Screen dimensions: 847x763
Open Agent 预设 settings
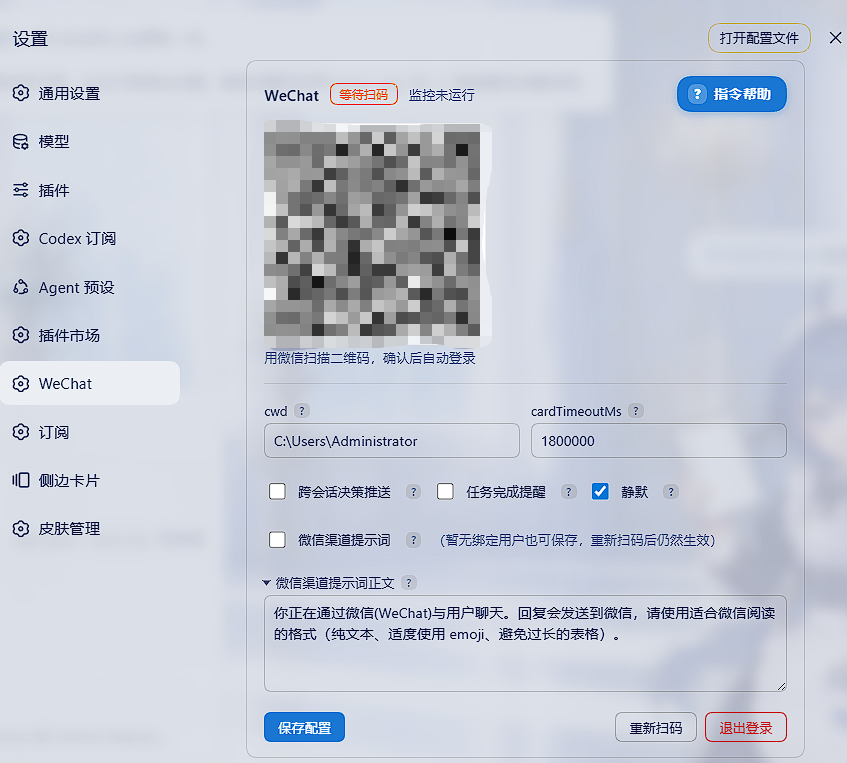pos(90,287)
